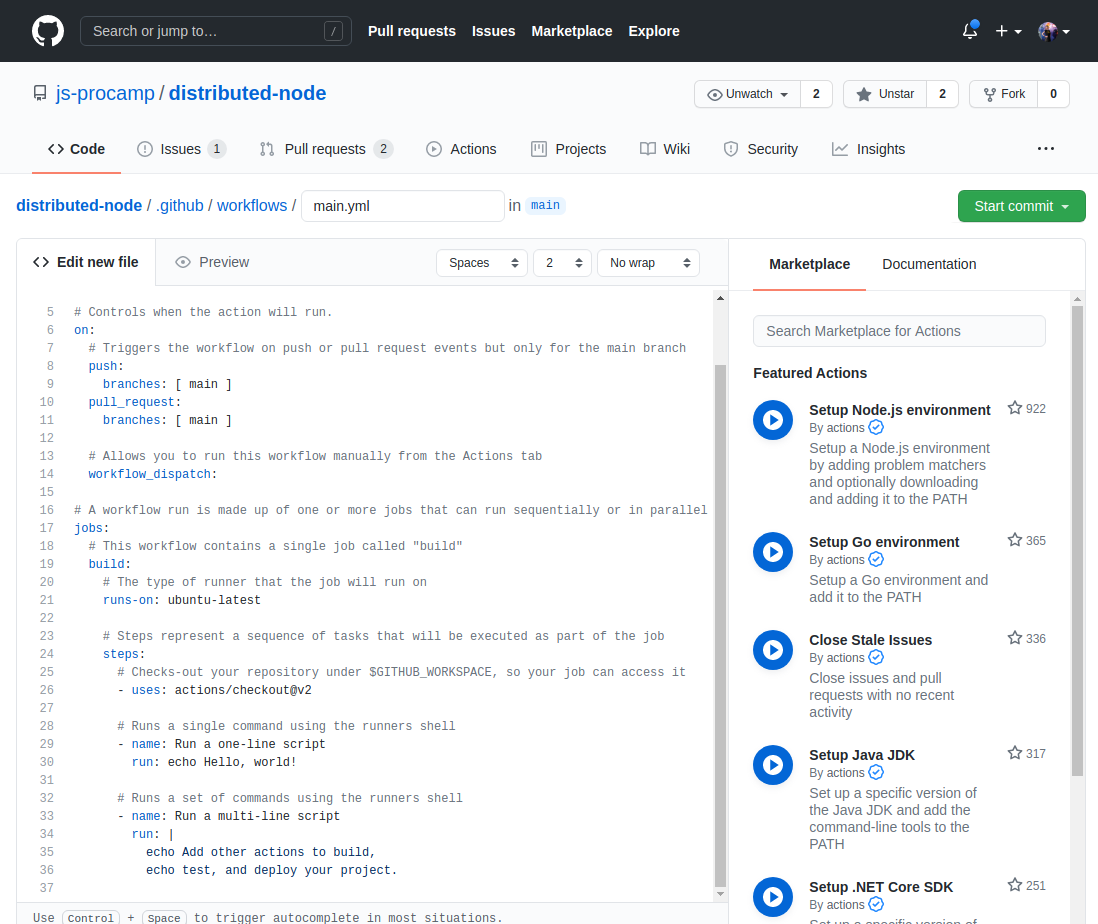Open the Actions tab
Screen dimensions: 1098x924
[461, 149]
